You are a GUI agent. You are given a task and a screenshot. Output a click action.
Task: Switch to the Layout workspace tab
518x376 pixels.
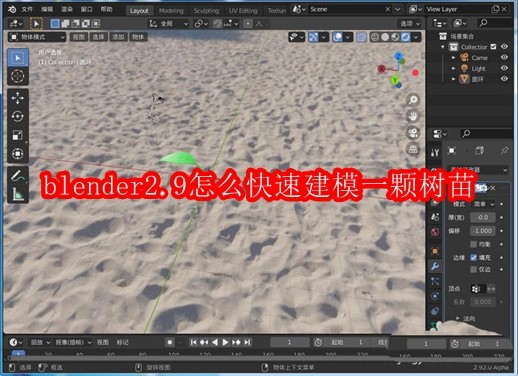tap(139, 11)
